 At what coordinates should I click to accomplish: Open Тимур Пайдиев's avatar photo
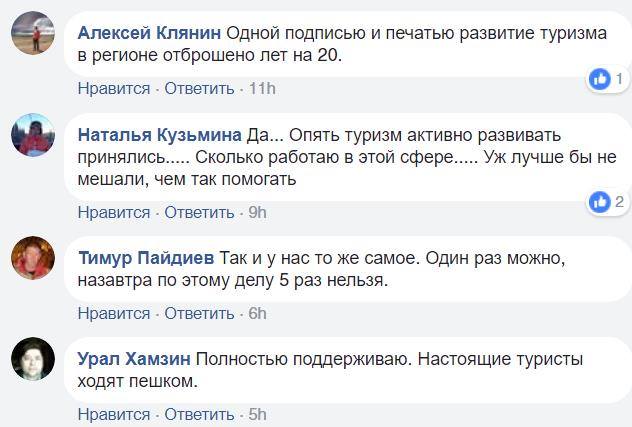click(32, 257)
